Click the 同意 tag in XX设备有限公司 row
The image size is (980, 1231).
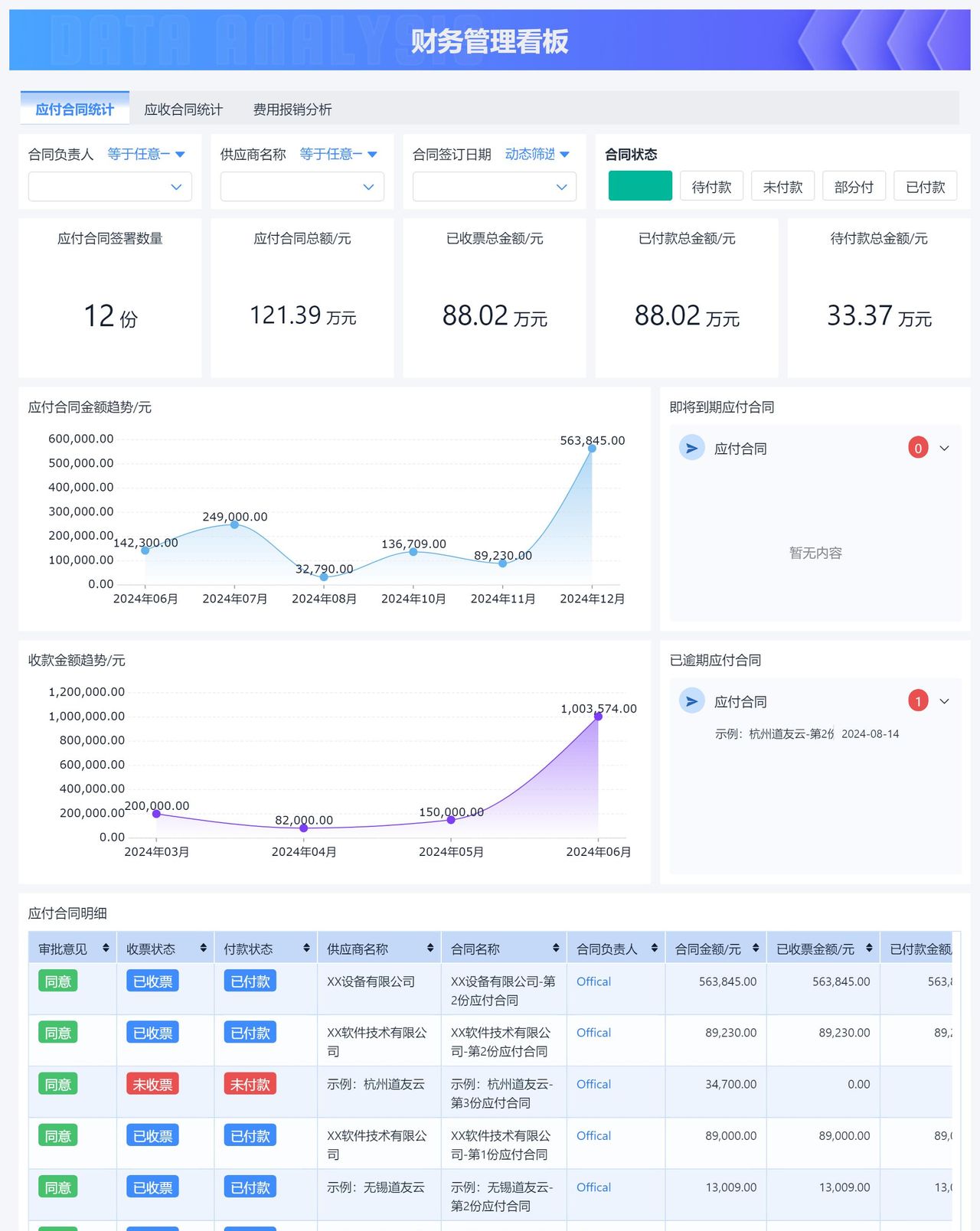click(x=58, y=981)
